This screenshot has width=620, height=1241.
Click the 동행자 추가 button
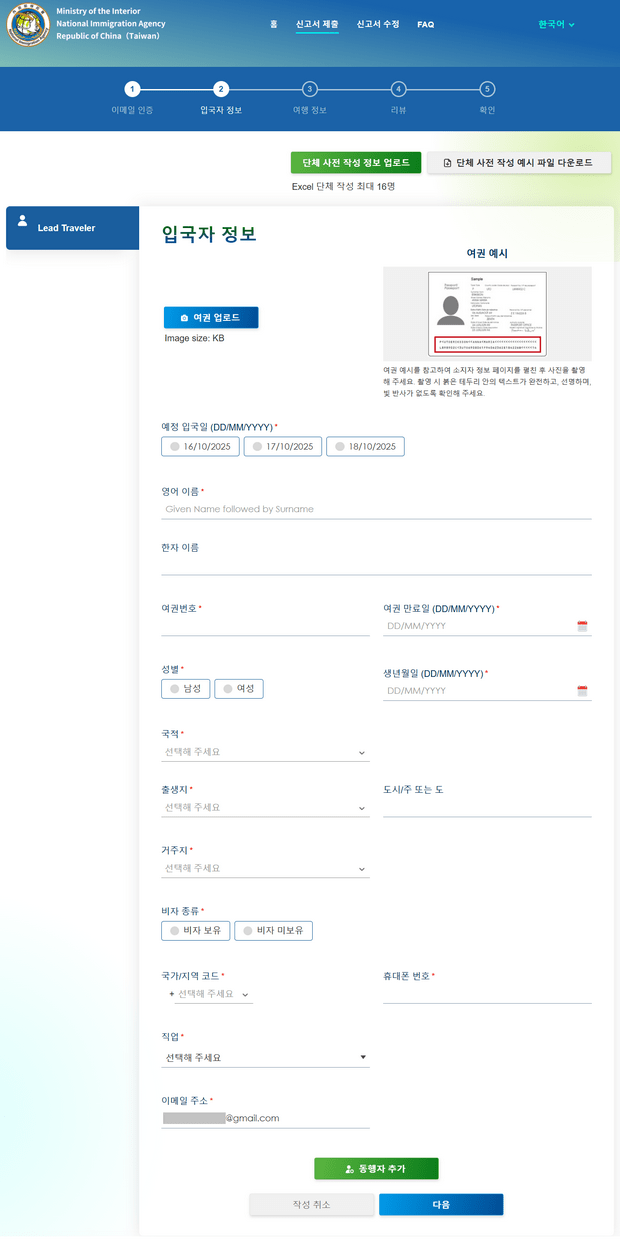pos(376,1169)
